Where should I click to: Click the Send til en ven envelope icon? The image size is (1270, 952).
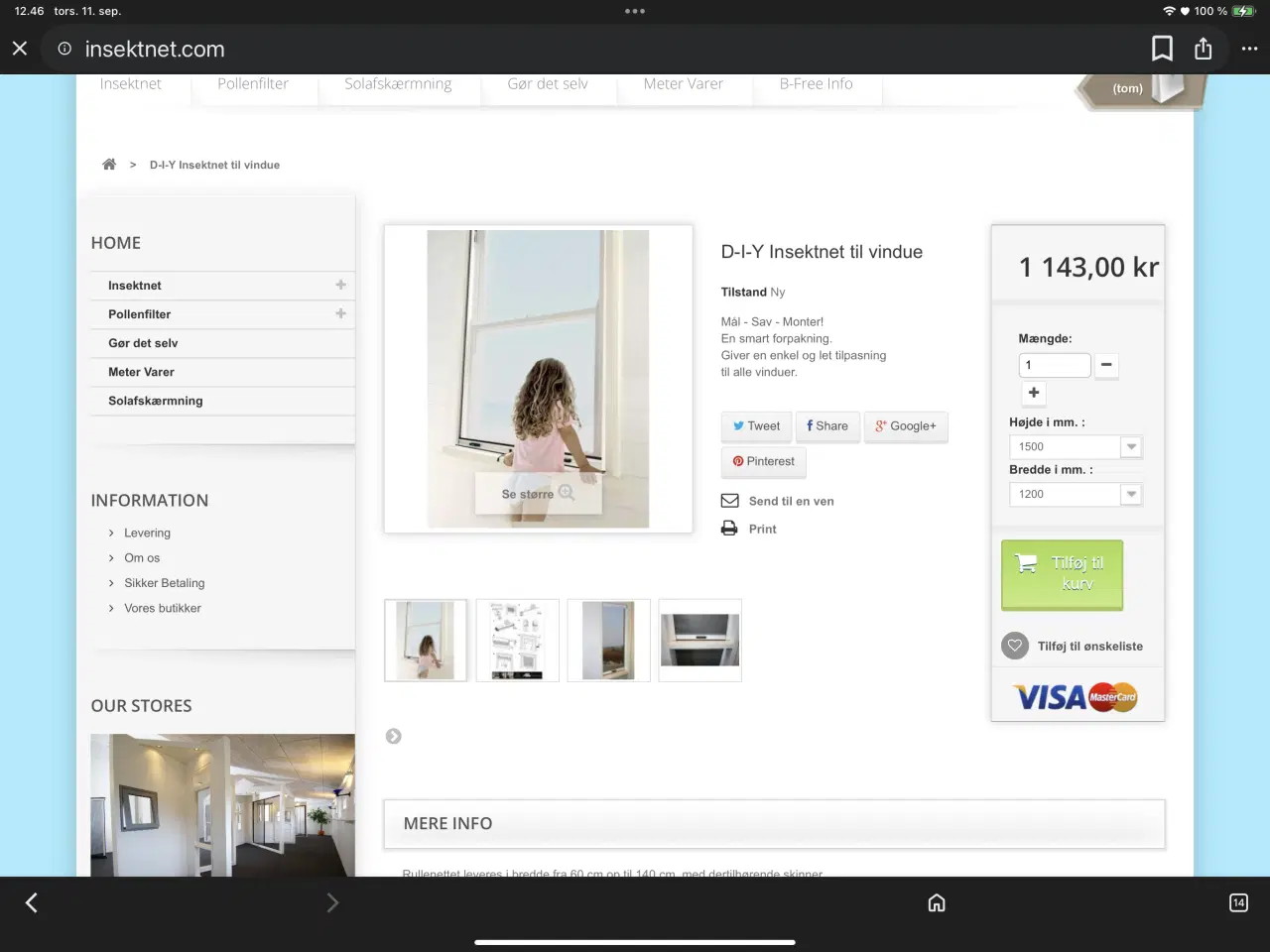point(729,501)
